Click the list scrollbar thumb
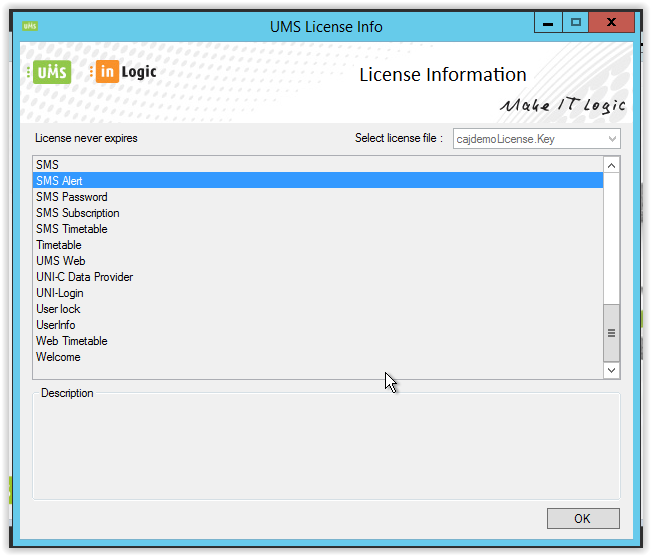This screenshot has height=556, width=651. 611,333
